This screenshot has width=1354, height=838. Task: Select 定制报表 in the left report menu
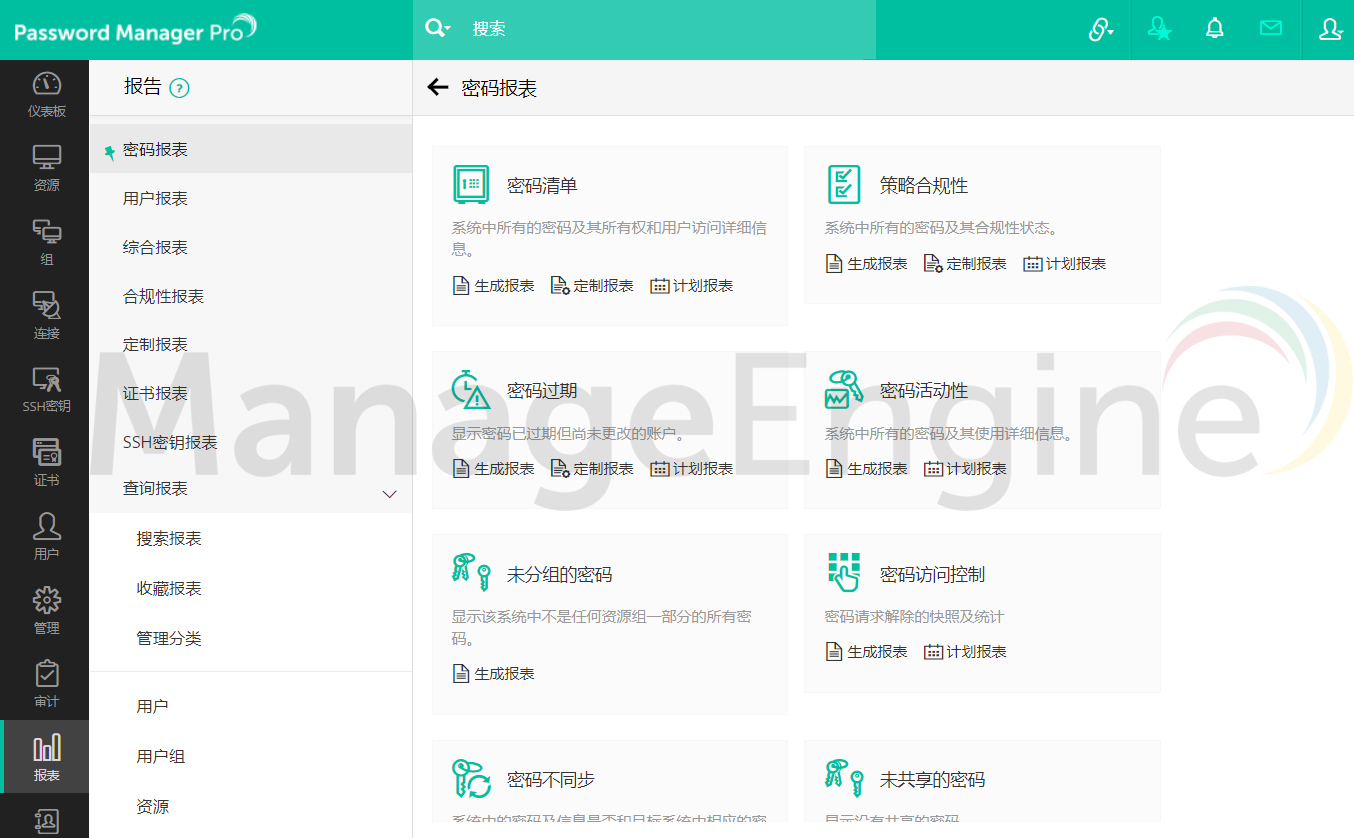click(155, 344)
